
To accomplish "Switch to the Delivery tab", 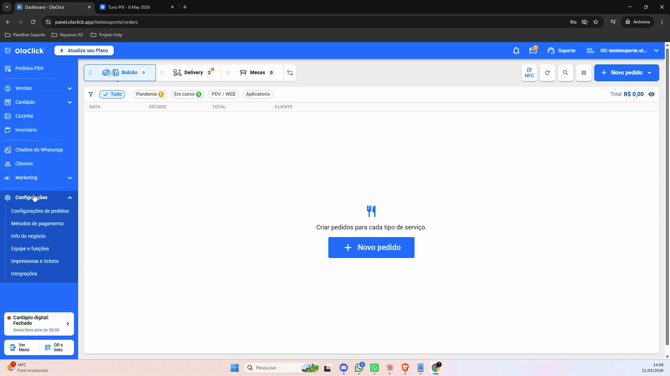I will pos(193,73).
